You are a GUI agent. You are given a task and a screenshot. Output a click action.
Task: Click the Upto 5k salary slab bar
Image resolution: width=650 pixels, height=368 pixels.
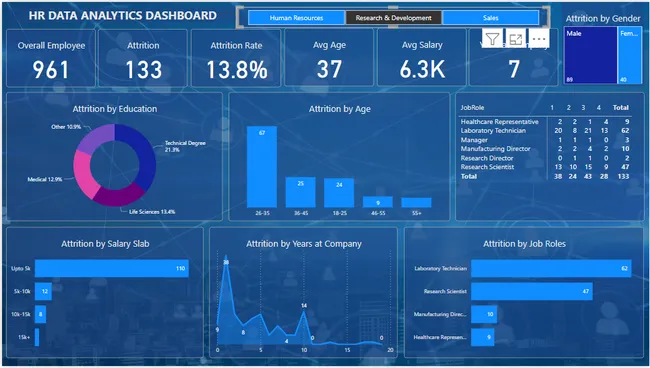(x=112, y=269)
